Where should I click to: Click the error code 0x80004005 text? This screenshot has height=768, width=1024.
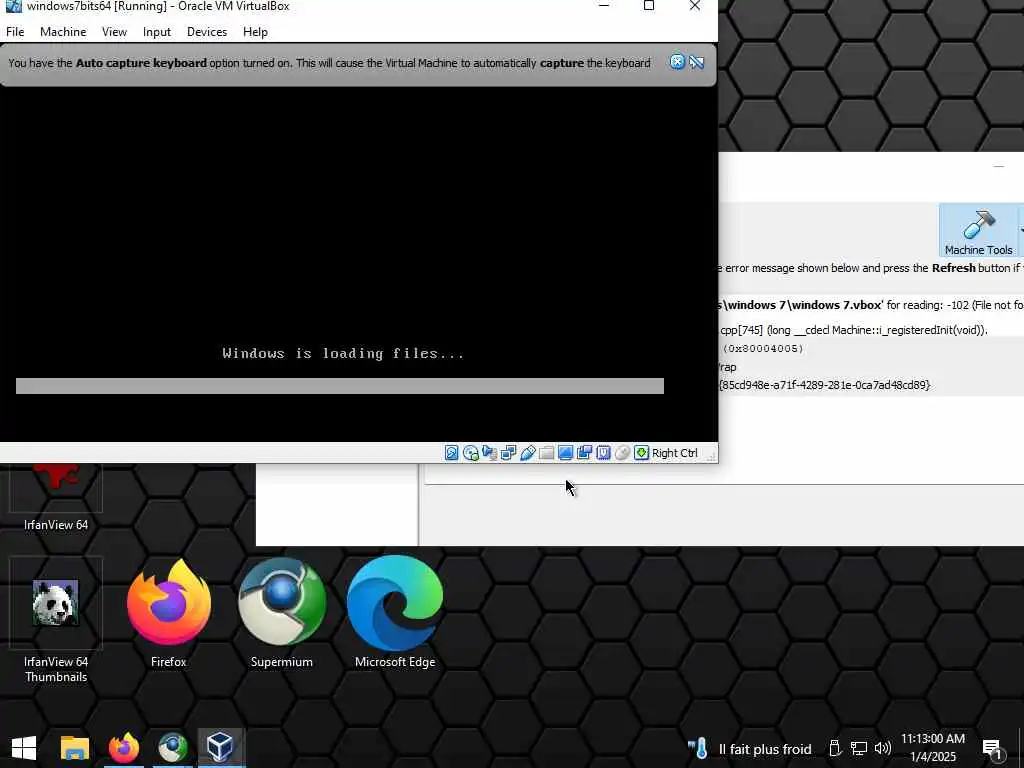[x=763, y=349]
